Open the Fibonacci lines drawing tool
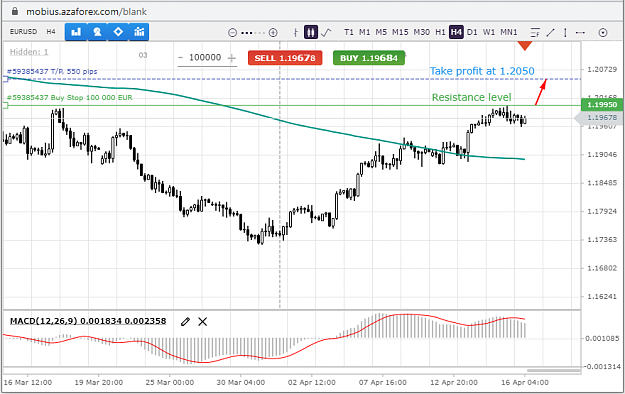The height and width of the screenshot is (394, 625). [535, 32]
